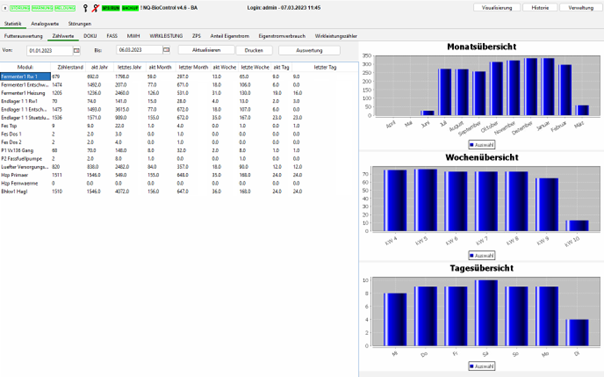Select the Zählwerte sub-tab
The width and height of the screenshot is (604, 377).
(63, 36)
